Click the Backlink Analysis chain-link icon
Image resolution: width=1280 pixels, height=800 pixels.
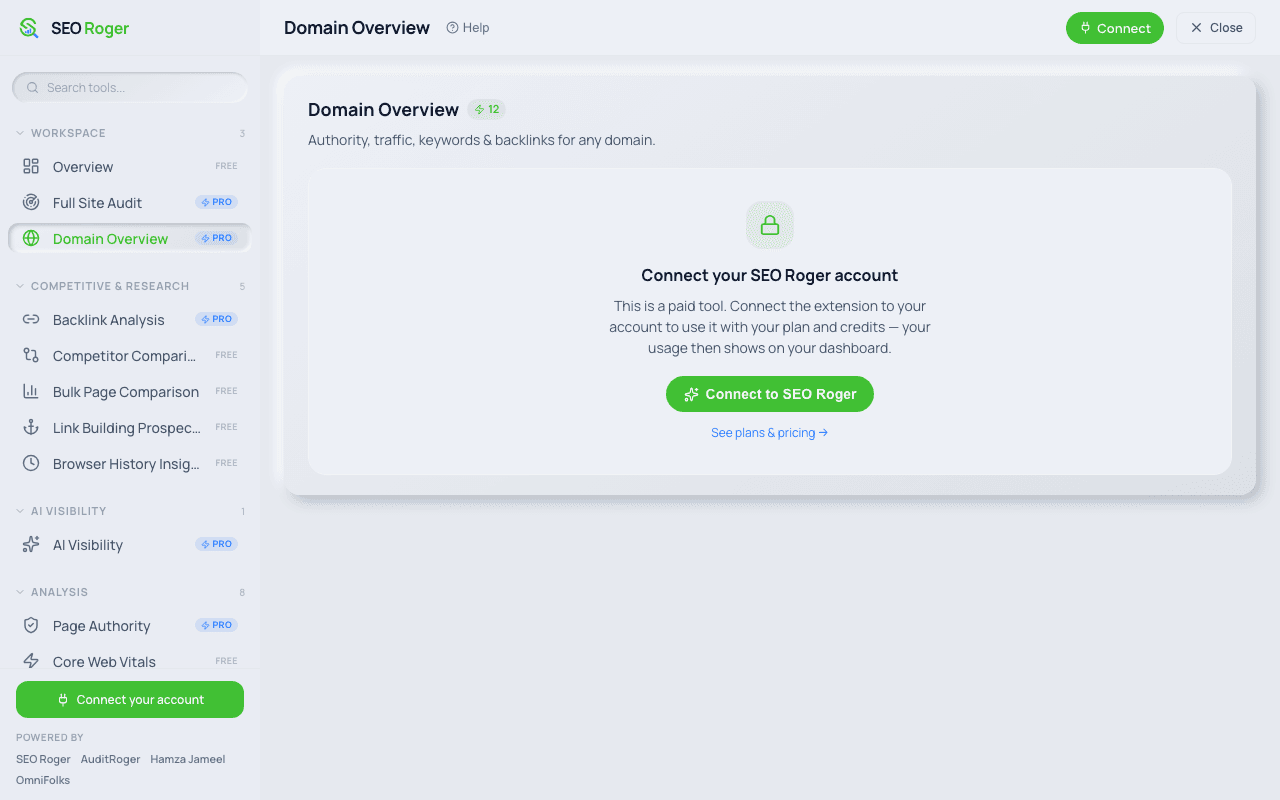click(31, 319)
